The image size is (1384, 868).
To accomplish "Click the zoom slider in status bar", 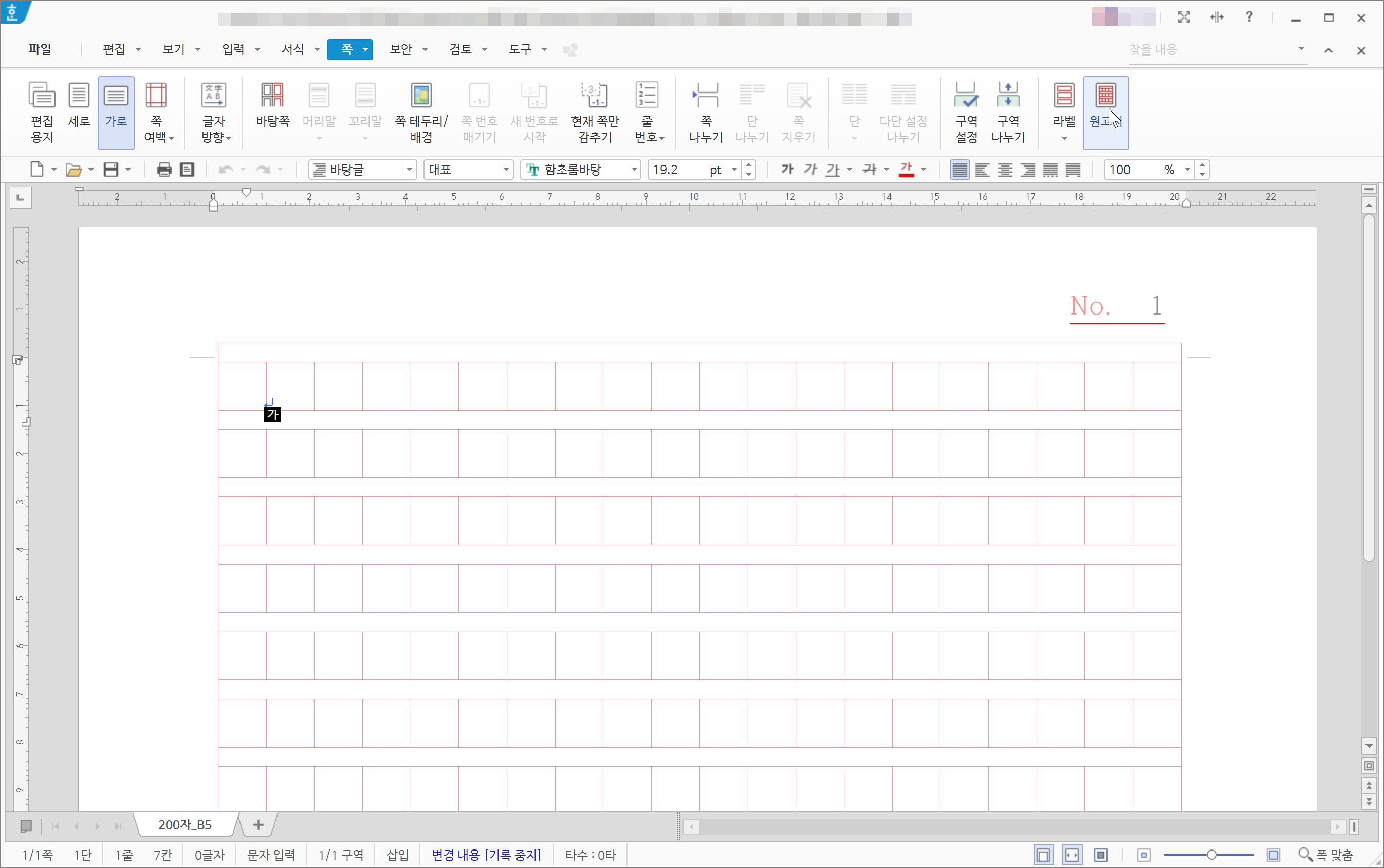I will [x=1211, y=855].
